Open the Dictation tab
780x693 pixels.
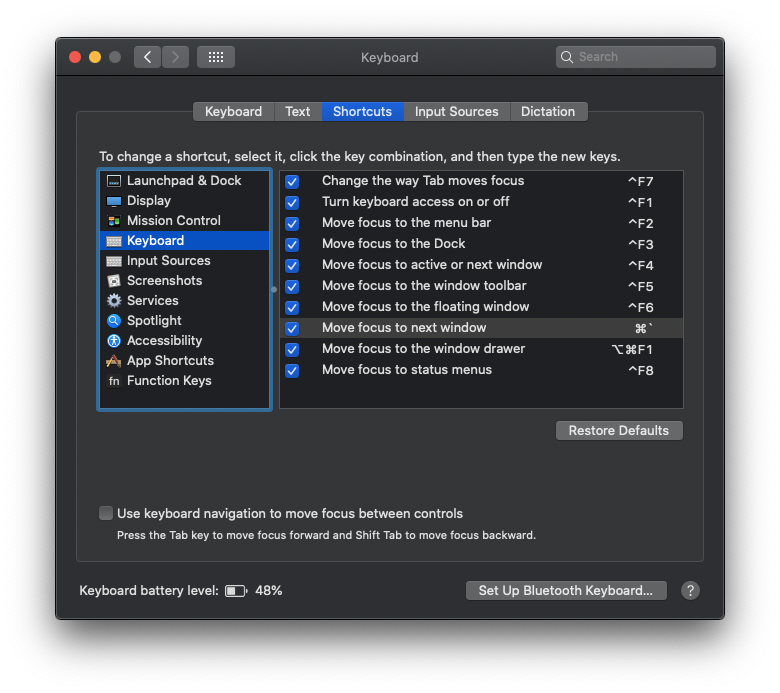pyautogui.click(x=548, y=111)
